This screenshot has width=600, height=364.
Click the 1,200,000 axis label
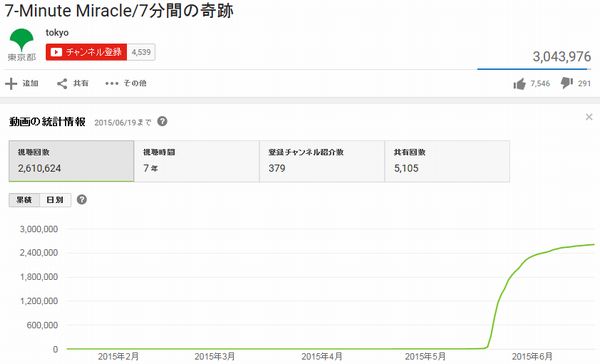(39, 301)
